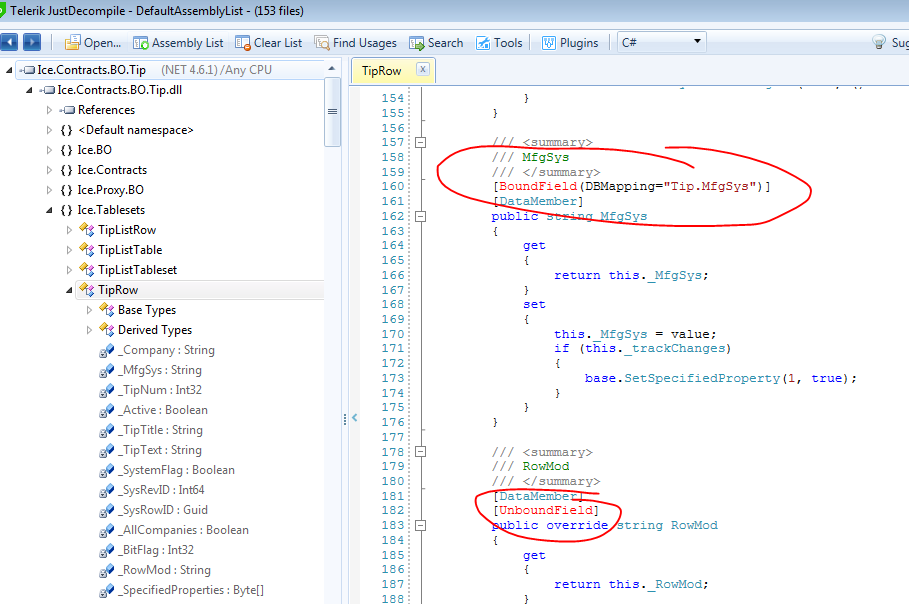This screenshot has width=909, height=604.
Task: Collapse the Ice.Tablesets namespace
Action: click(49, 210)
